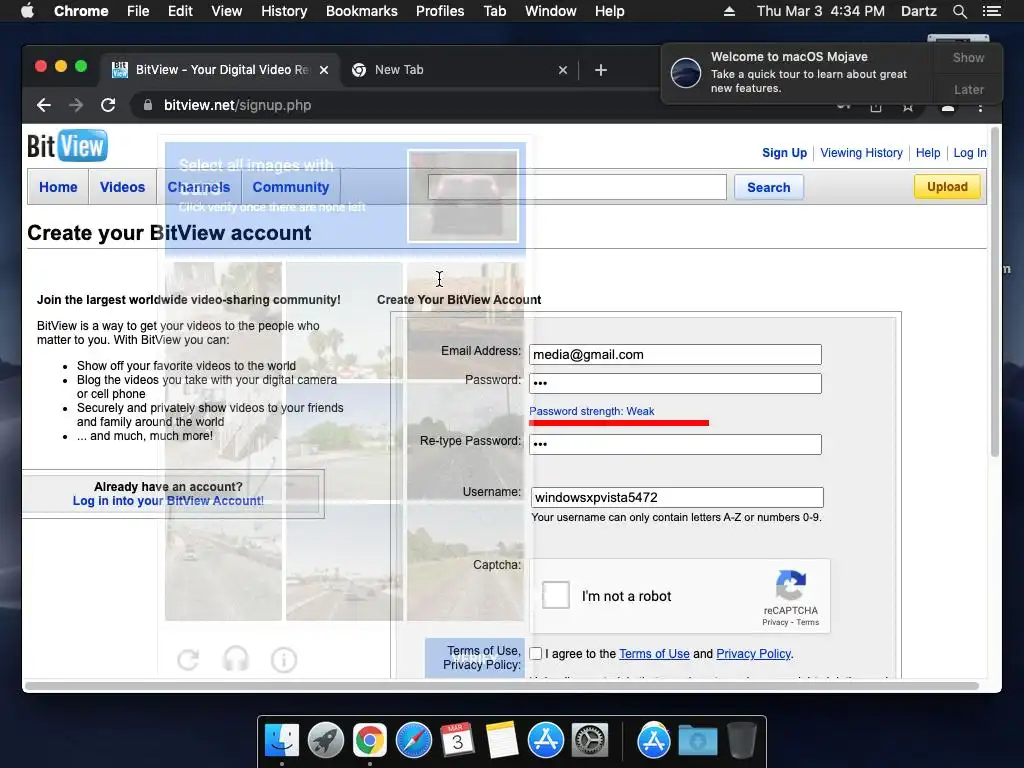Open the Terms of Use link

point(654,654)
